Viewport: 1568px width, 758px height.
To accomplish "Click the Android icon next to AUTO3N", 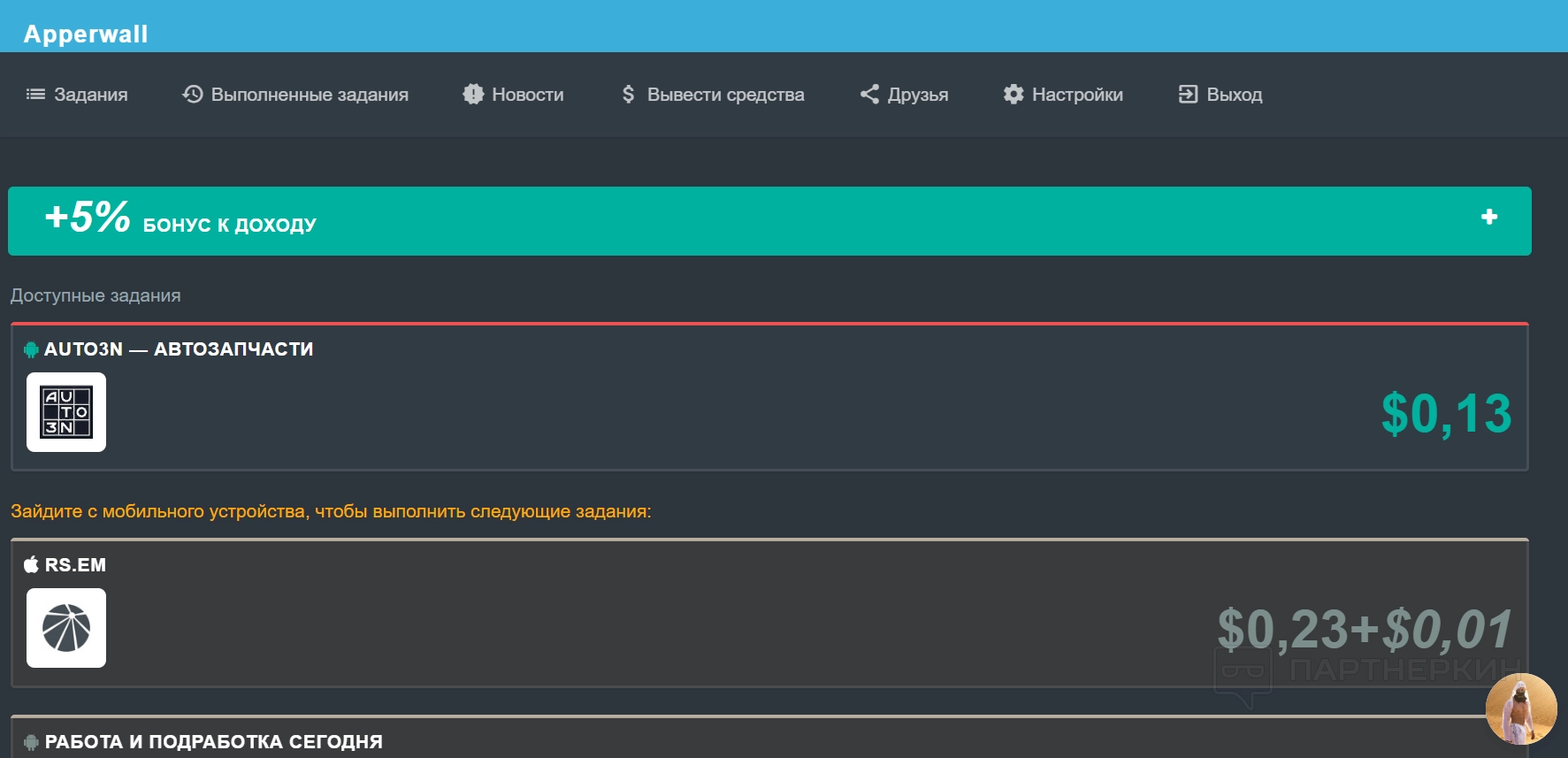I will tap(31, 349).
